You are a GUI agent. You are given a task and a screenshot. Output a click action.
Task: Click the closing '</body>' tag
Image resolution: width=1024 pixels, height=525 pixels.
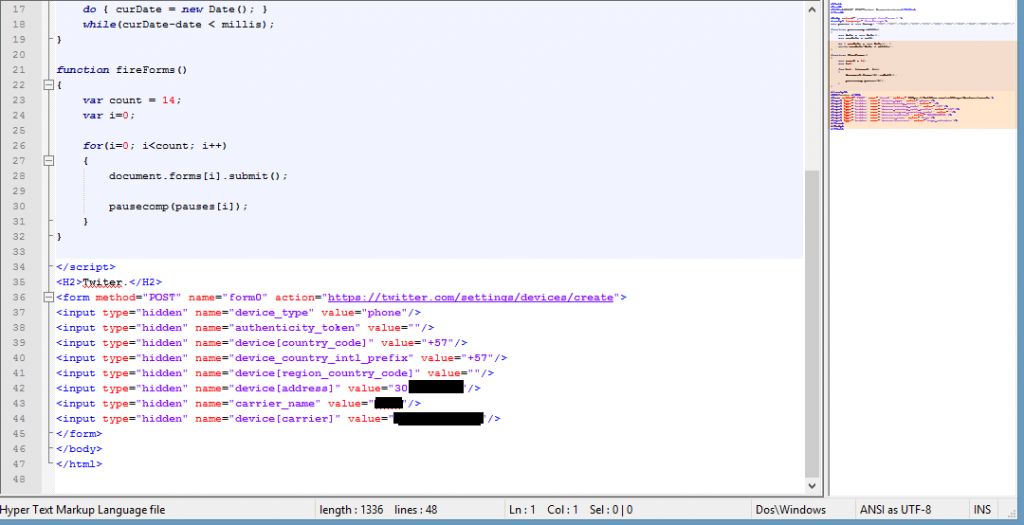pos(79,449)
